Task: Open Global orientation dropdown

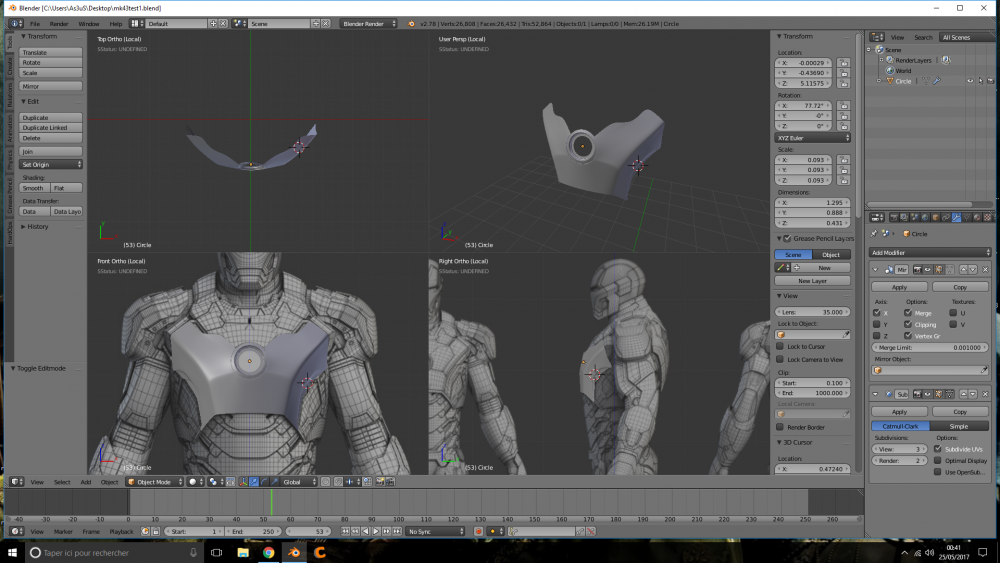Action: click(x=299, y=481)
